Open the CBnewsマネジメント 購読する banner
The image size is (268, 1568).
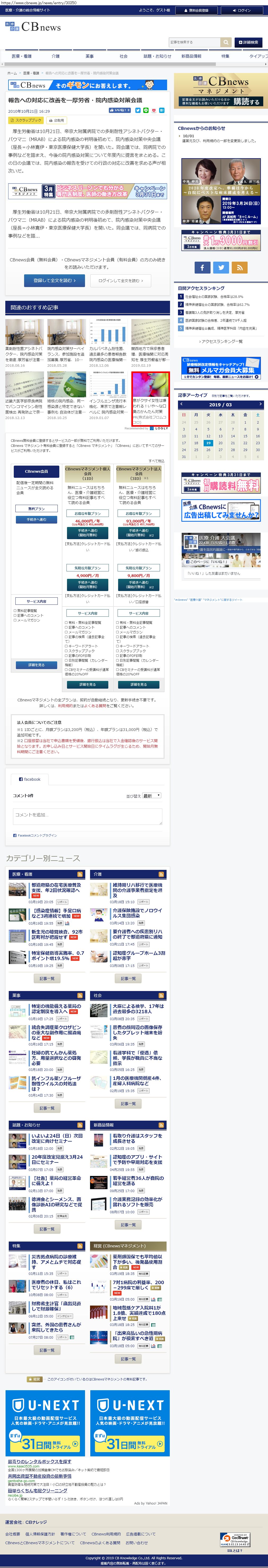click(x=221, y=91)
